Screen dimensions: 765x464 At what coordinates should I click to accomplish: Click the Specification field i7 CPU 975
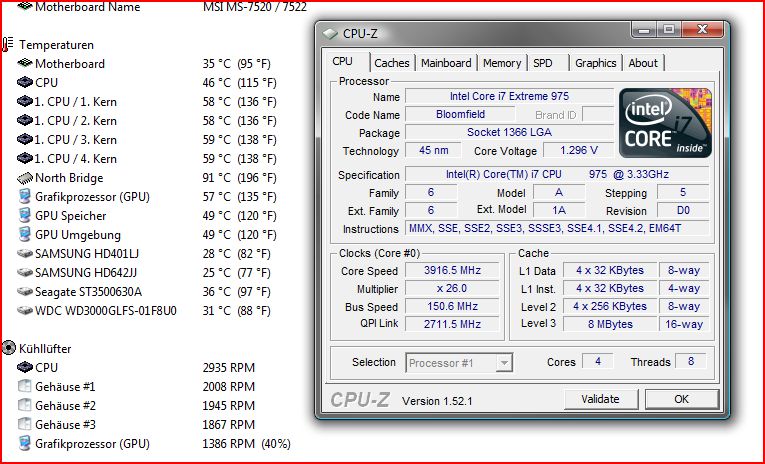pyautogui.click(x=557, y=174)
